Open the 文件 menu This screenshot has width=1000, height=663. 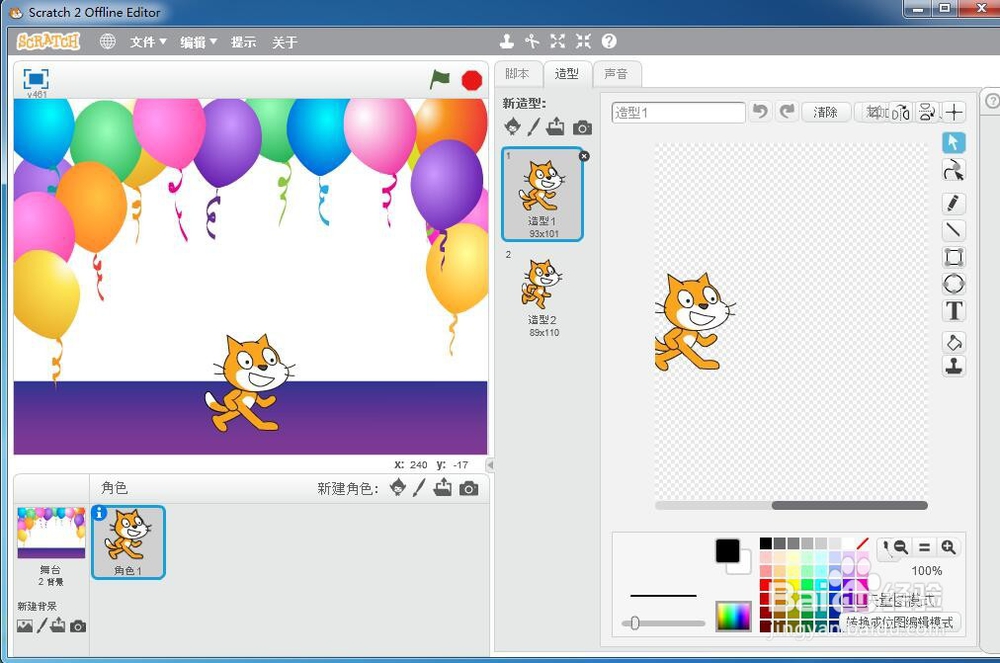click(x=148, y=42)
